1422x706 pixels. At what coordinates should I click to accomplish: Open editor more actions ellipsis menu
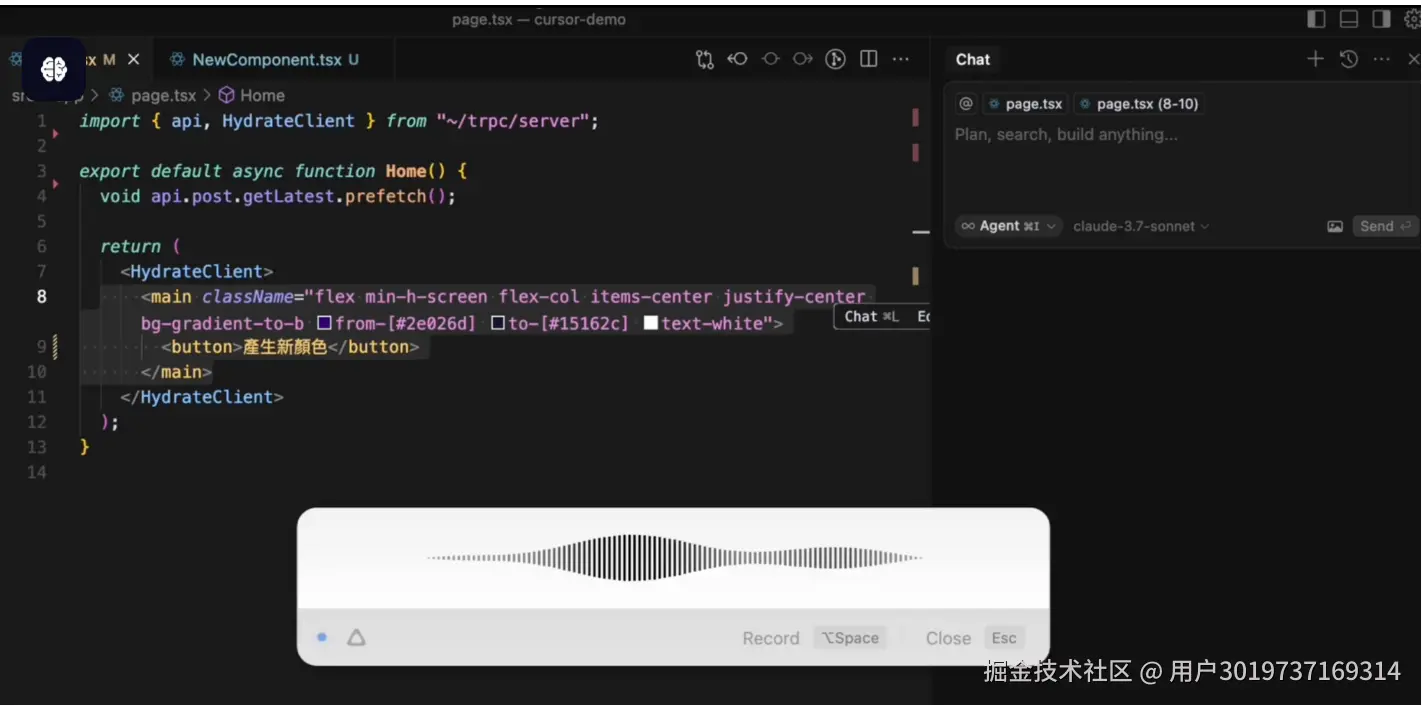click(x=901, y=60)
